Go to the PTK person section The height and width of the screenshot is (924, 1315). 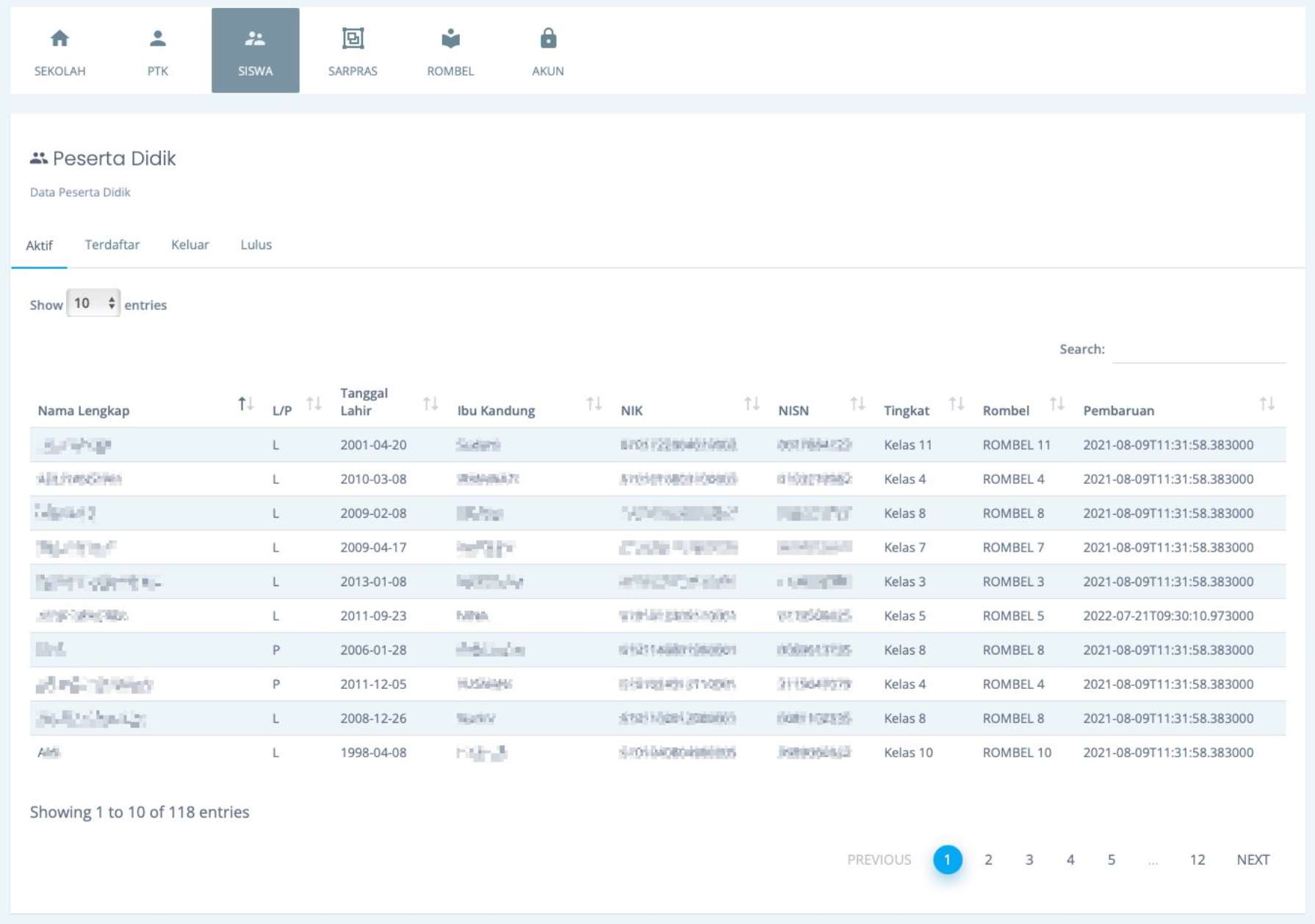pos(157,51)
